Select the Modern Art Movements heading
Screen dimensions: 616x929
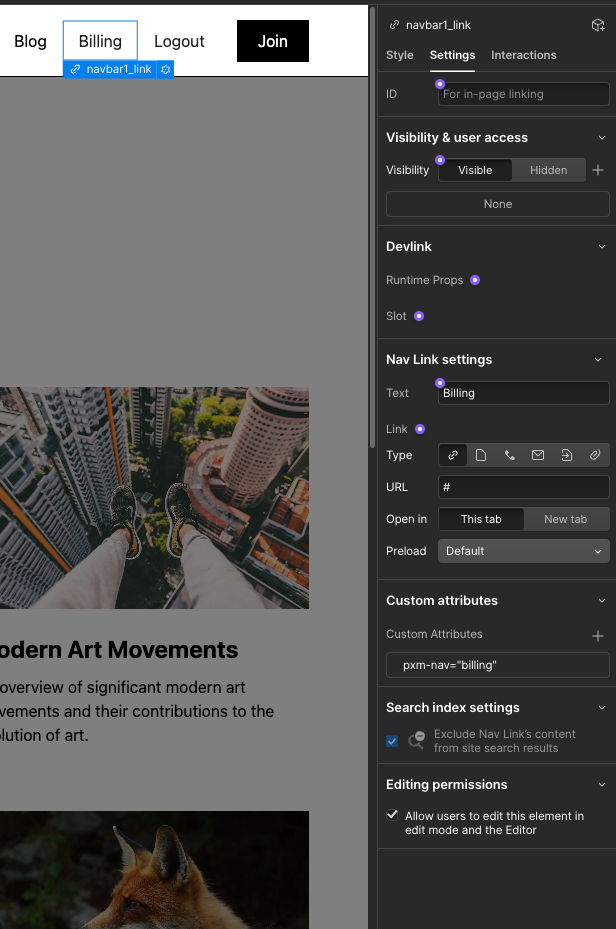(x=118, y=650)
